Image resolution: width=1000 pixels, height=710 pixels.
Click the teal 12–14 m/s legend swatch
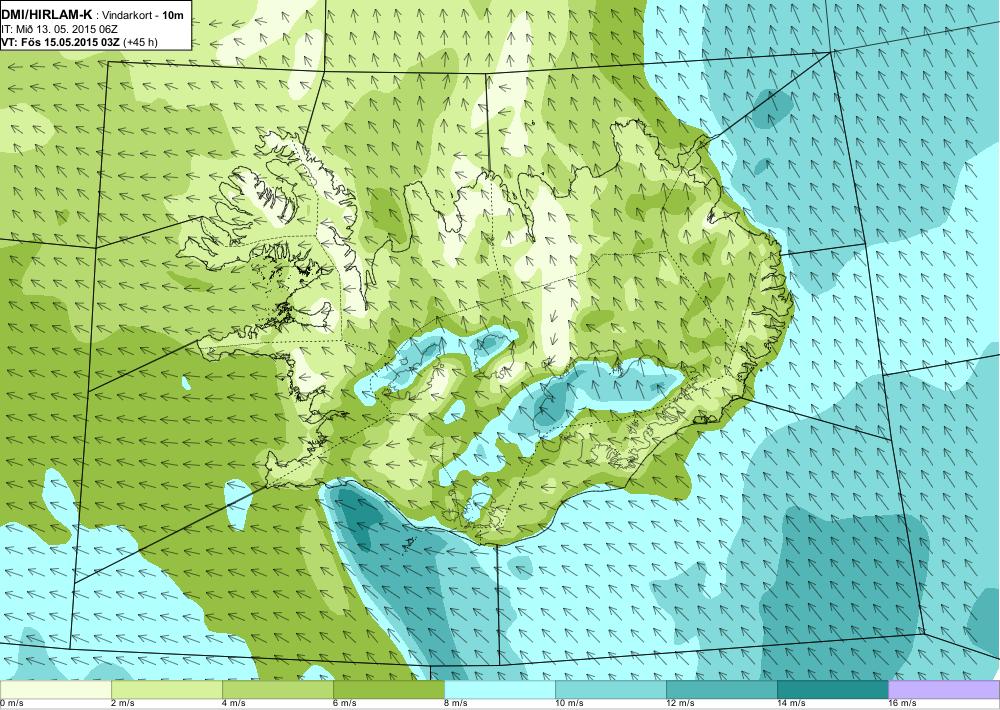tap(721, 689)
